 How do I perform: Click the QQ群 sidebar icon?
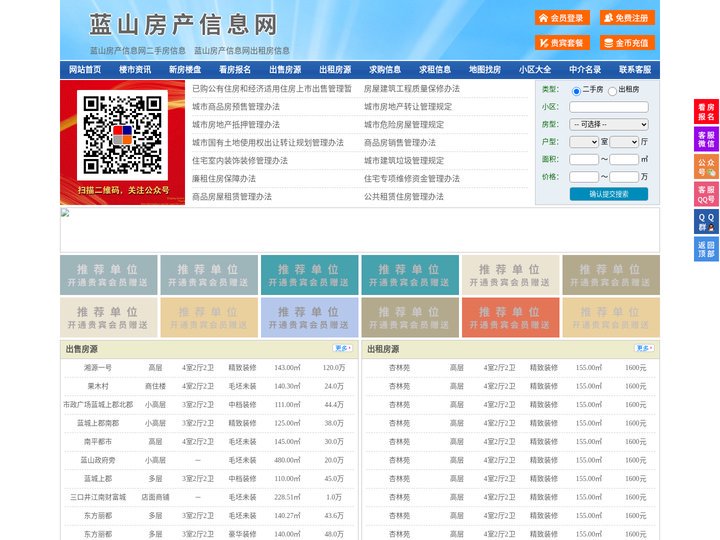tap(706, 222)
